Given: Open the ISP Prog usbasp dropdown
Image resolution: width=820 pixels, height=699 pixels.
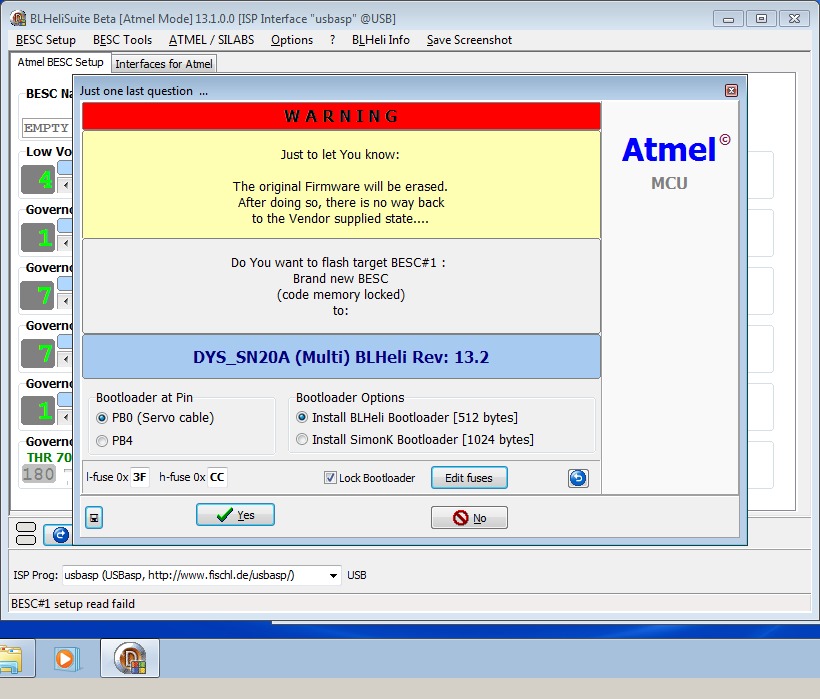Looking at the screenshot, I should pyautogui.click(x=333, y=575).
